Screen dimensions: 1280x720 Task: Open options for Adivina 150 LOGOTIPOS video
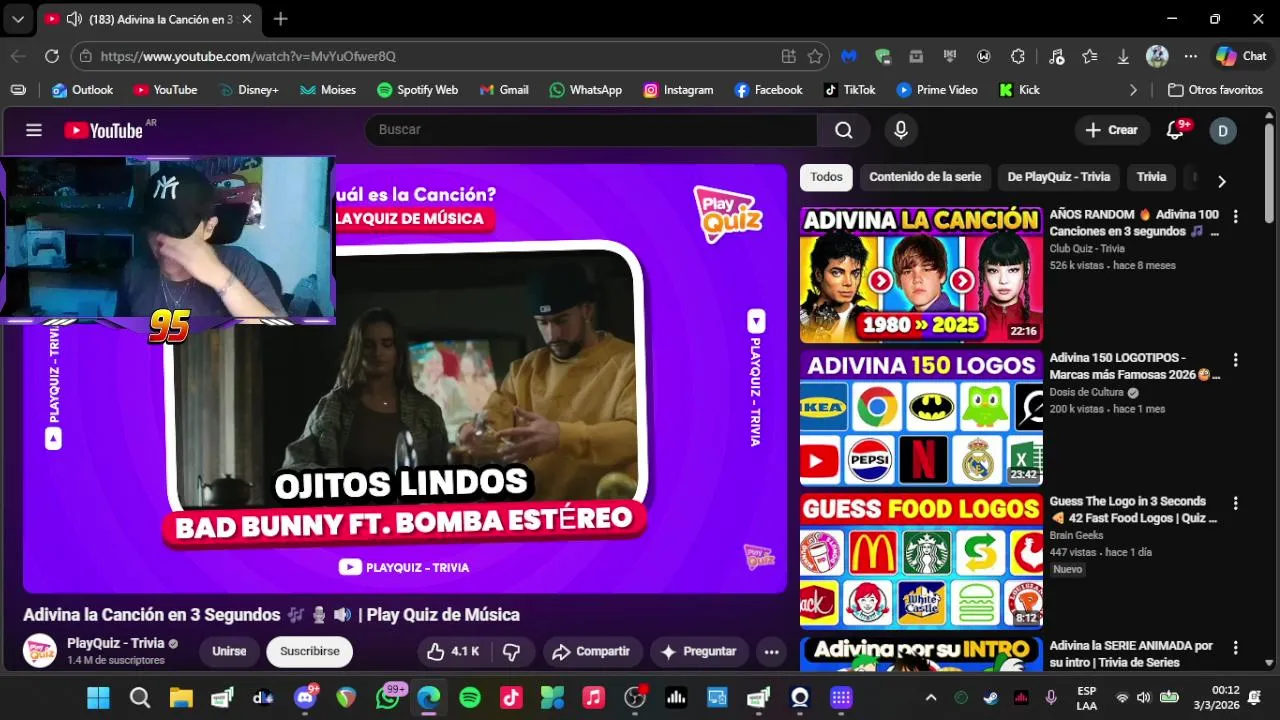click(x=1236, y=360)
